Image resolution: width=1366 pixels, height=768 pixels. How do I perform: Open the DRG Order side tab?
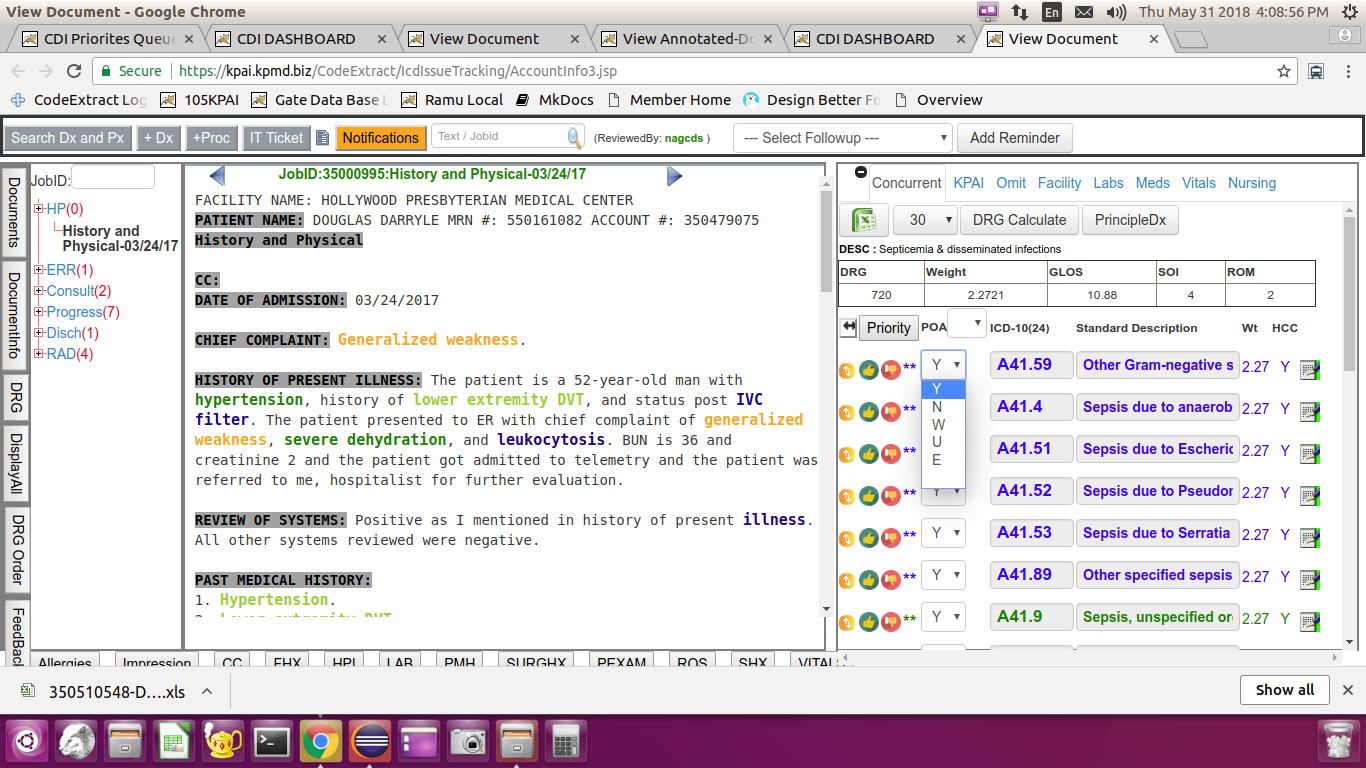tap(16, 549)
